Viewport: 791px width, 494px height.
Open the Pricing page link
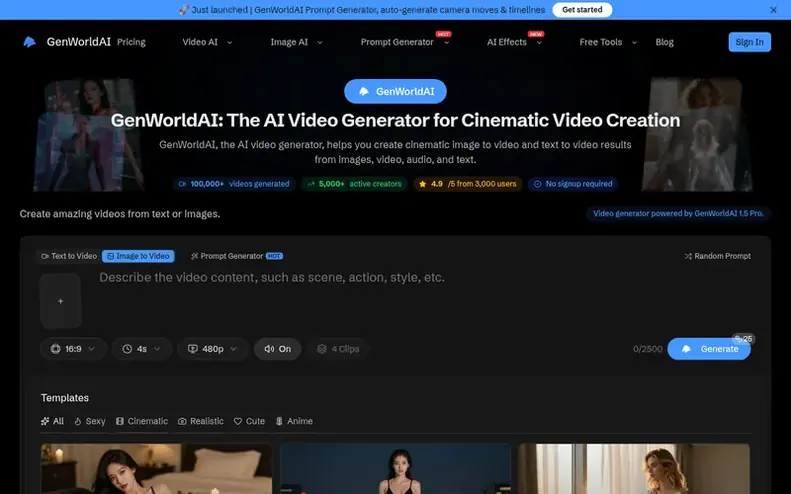point(131,42)
